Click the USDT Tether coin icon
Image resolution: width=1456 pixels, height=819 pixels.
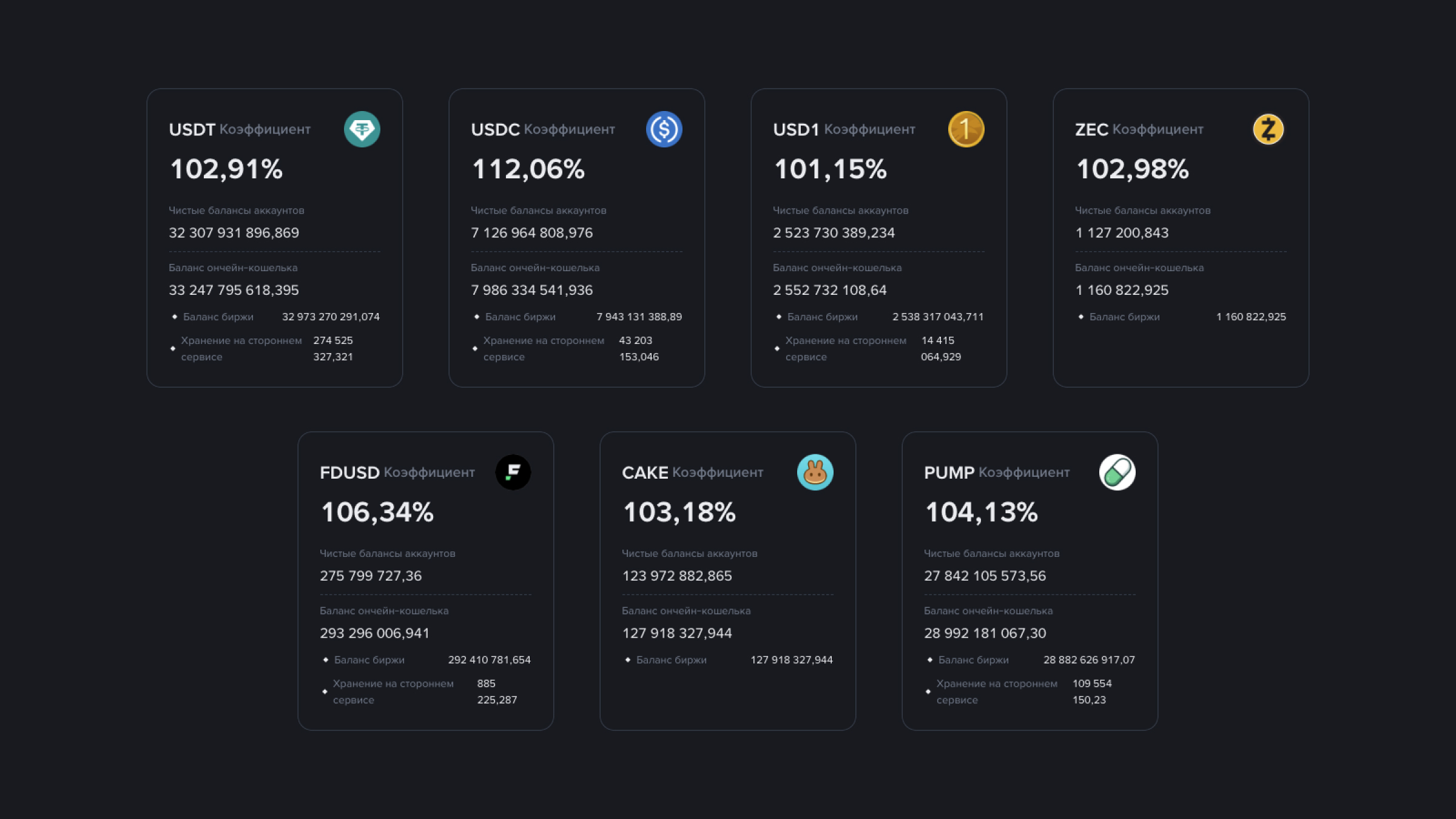pos(362,129)
